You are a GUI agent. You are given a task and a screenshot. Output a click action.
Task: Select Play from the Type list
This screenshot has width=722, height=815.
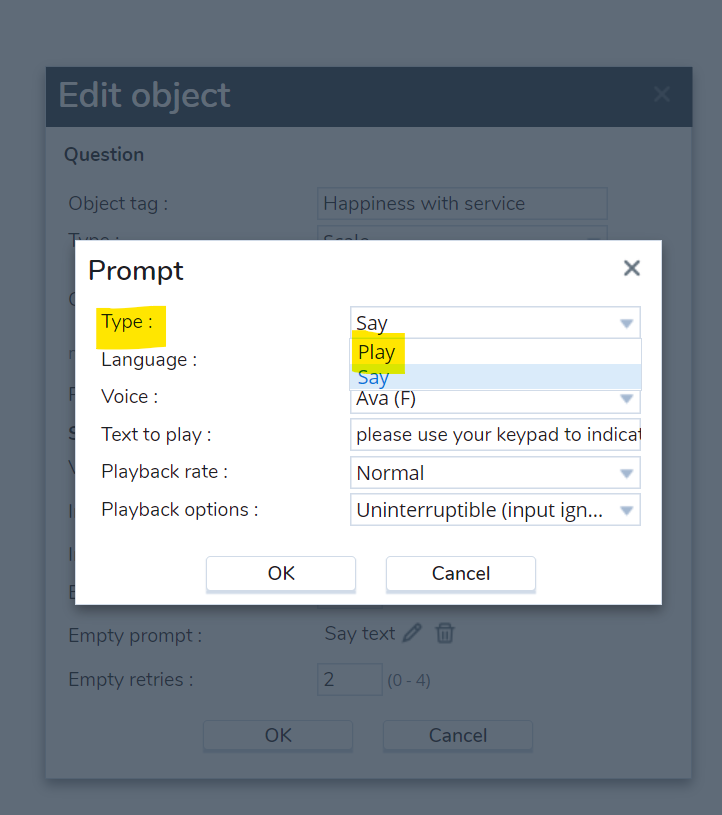[x=377, y=352]
